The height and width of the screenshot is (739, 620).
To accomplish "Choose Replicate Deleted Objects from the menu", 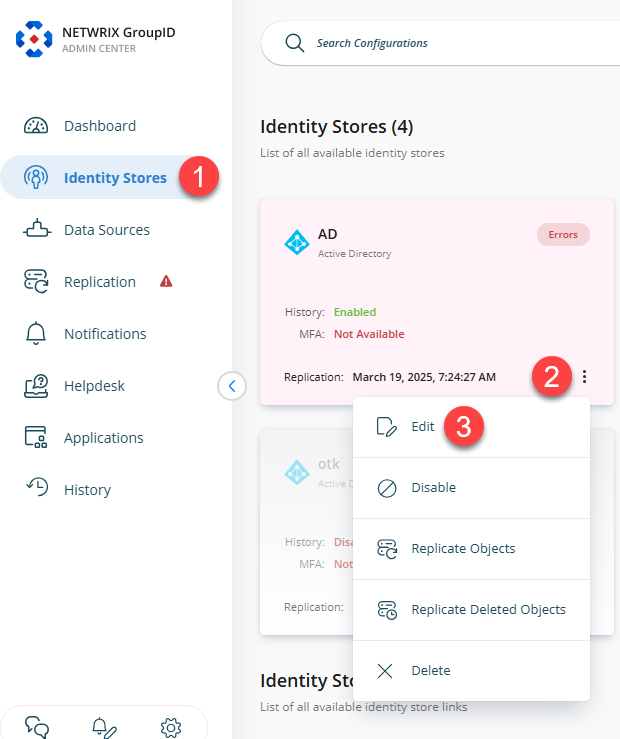I will pos(471,610).
